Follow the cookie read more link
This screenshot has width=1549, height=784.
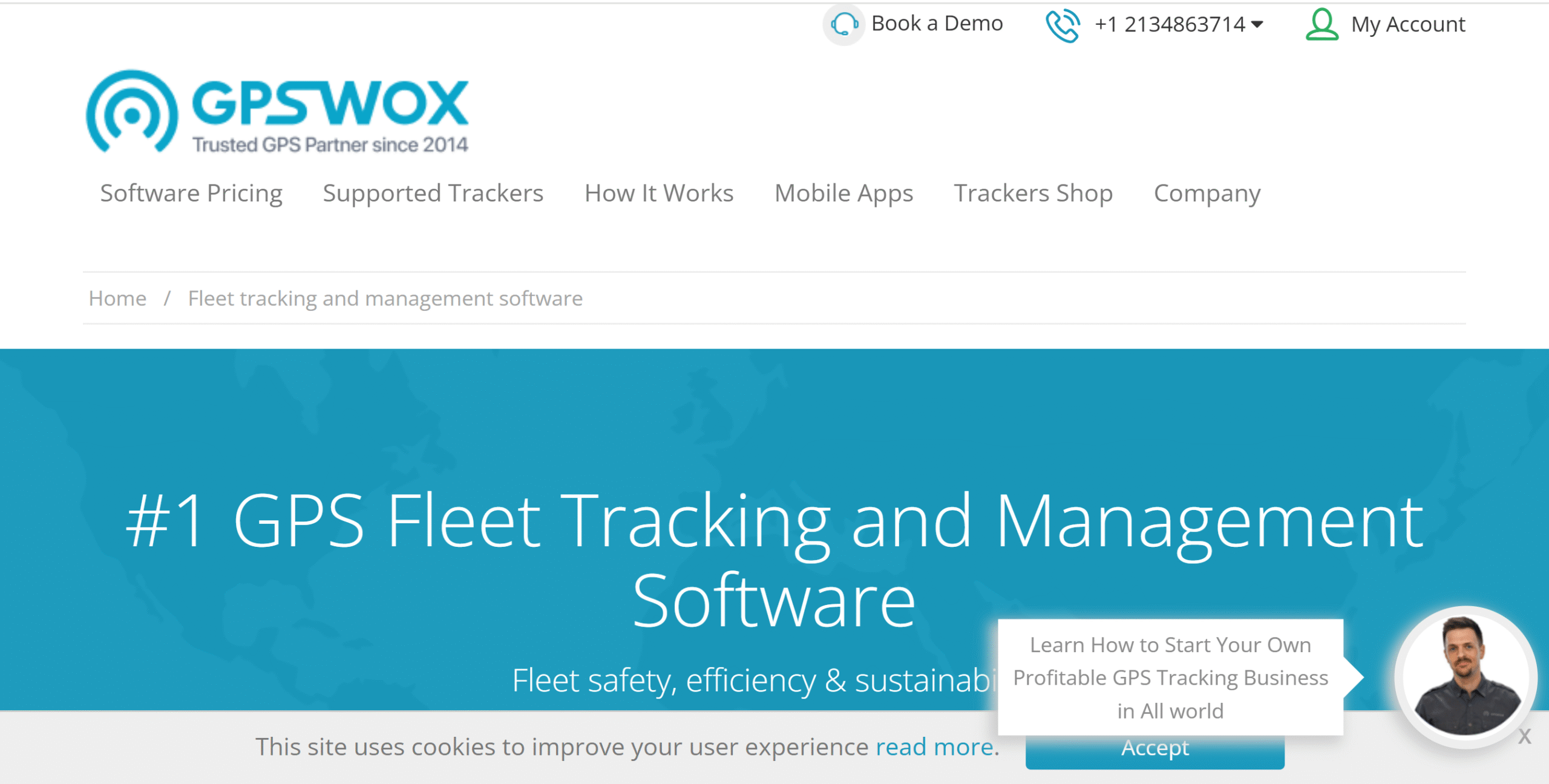click(934, 747)
